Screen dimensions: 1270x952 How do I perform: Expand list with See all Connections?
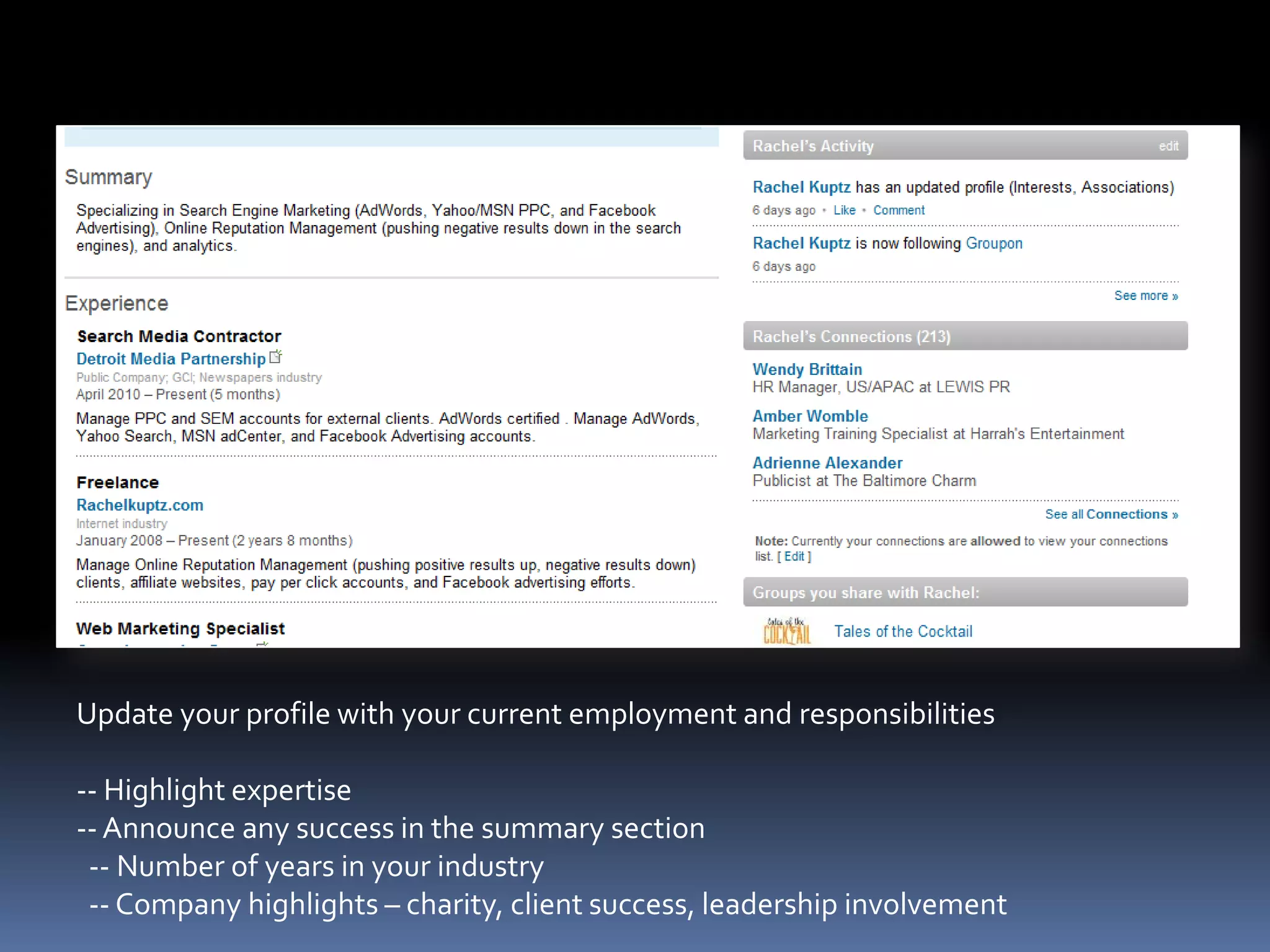pyautogui.click(x=1111, y=514)
